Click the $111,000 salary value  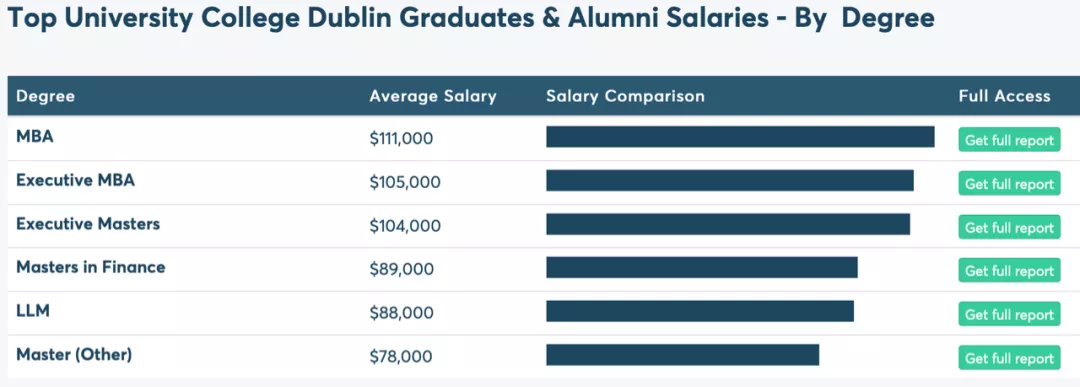coord(402,139)
